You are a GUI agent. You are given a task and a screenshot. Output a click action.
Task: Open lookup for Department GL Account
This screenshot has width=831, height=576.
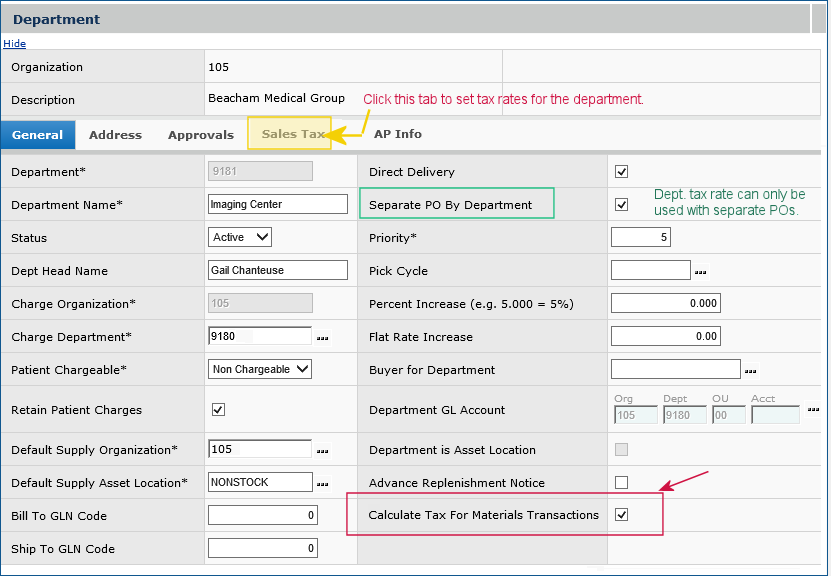point(813,410)
